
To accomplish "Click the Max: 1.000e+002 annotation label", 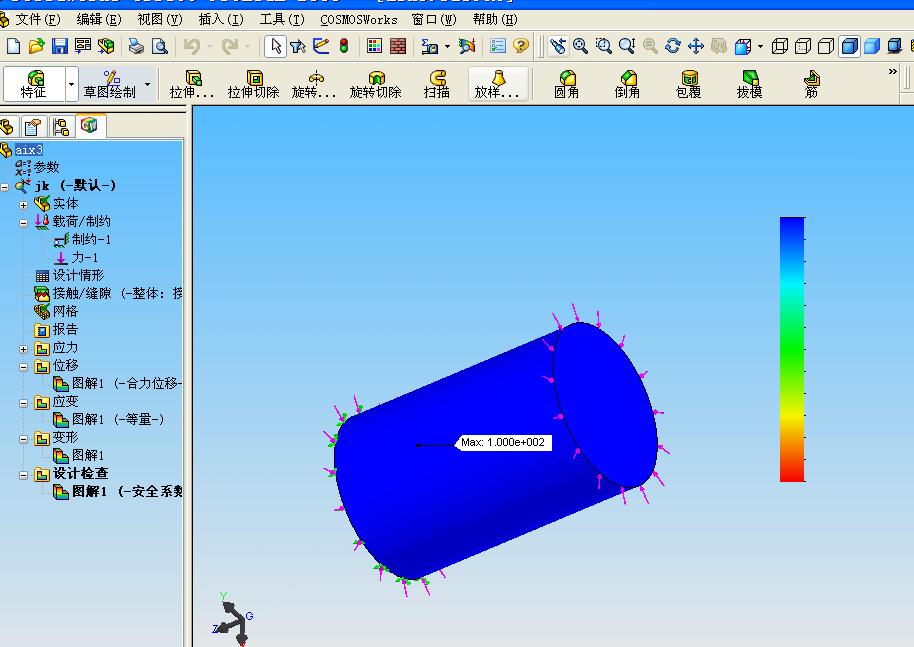I will (x=502, y=442).
